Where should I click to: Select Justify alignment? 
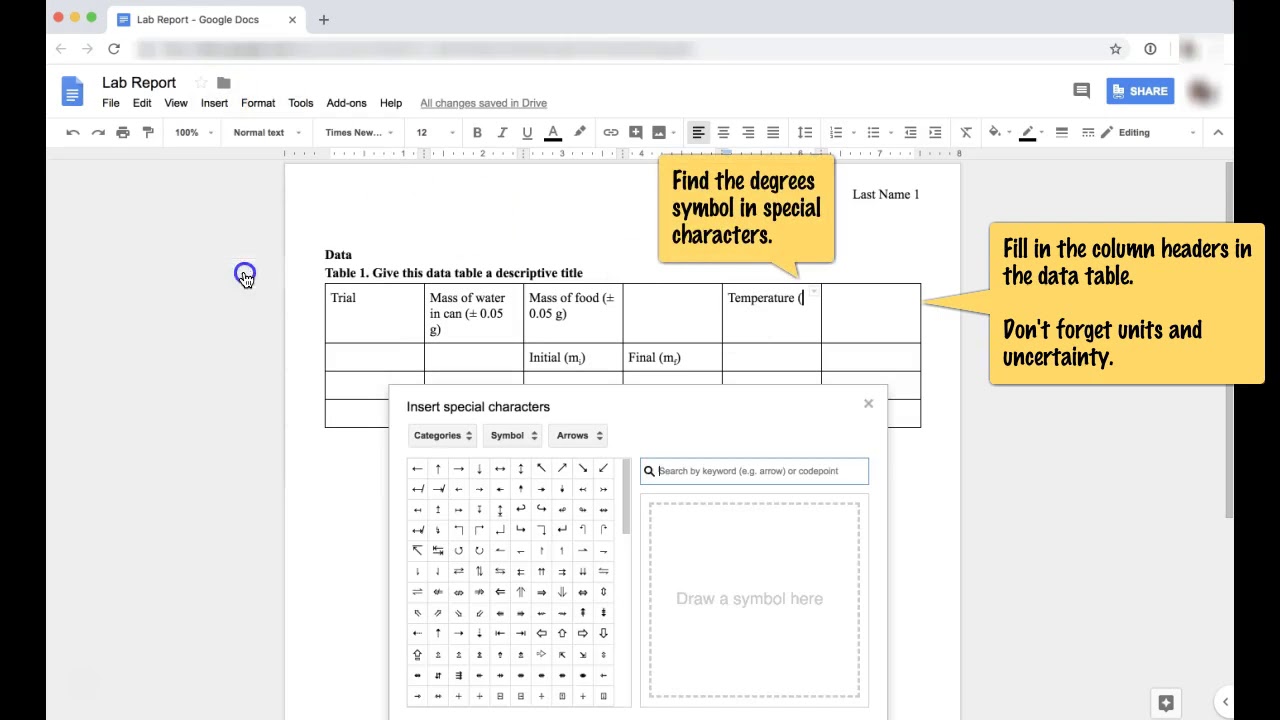[773, 132]
